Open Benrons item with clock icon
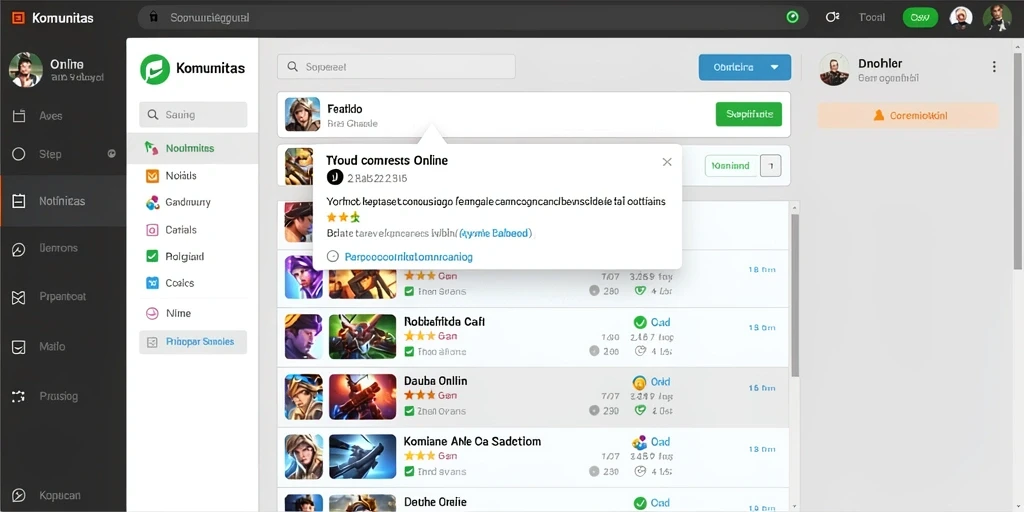 [19, 249]
